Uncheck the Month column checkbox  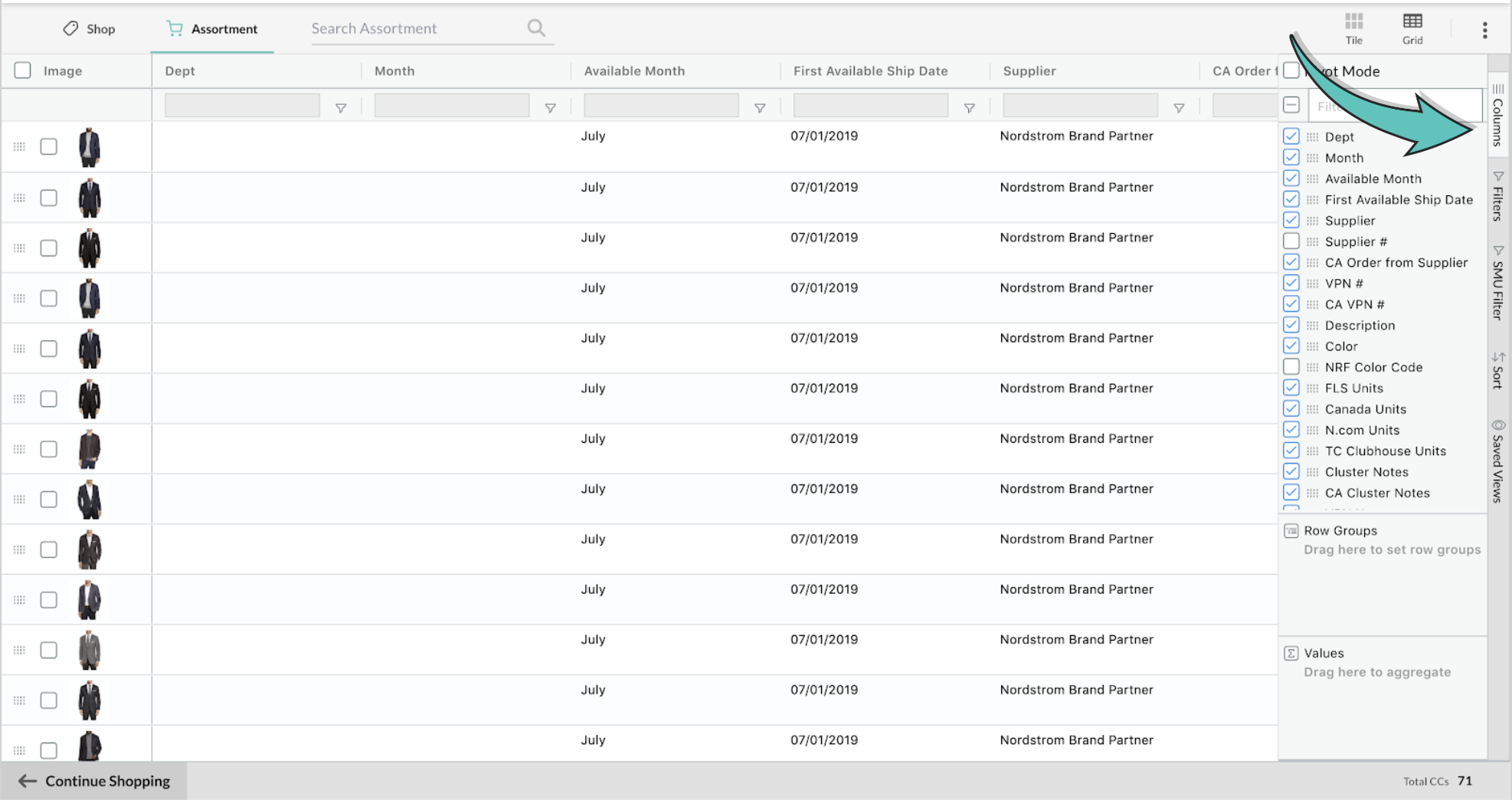point(1291,157)
